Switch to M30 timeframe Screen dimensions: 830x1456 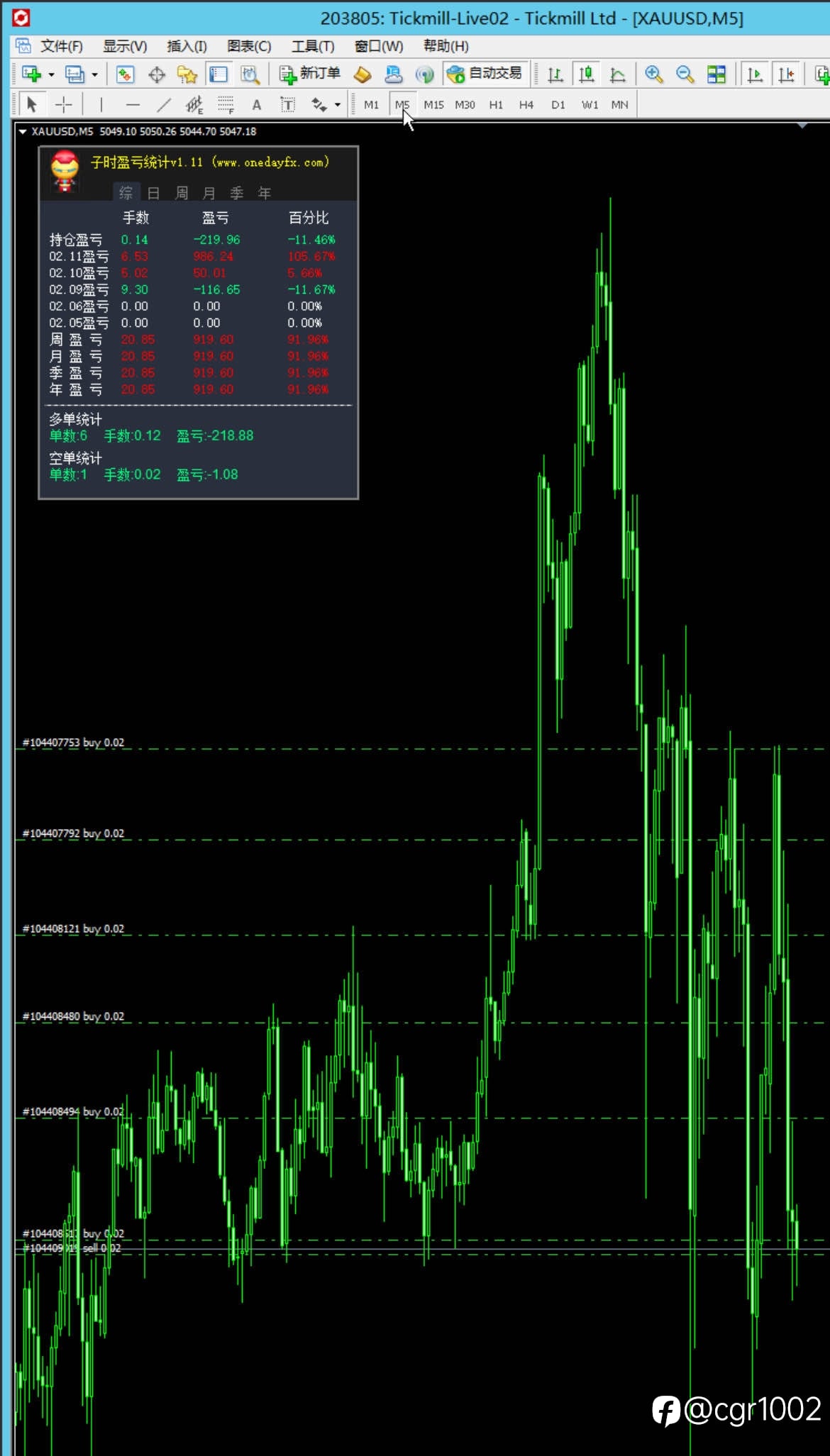[465, 105]
